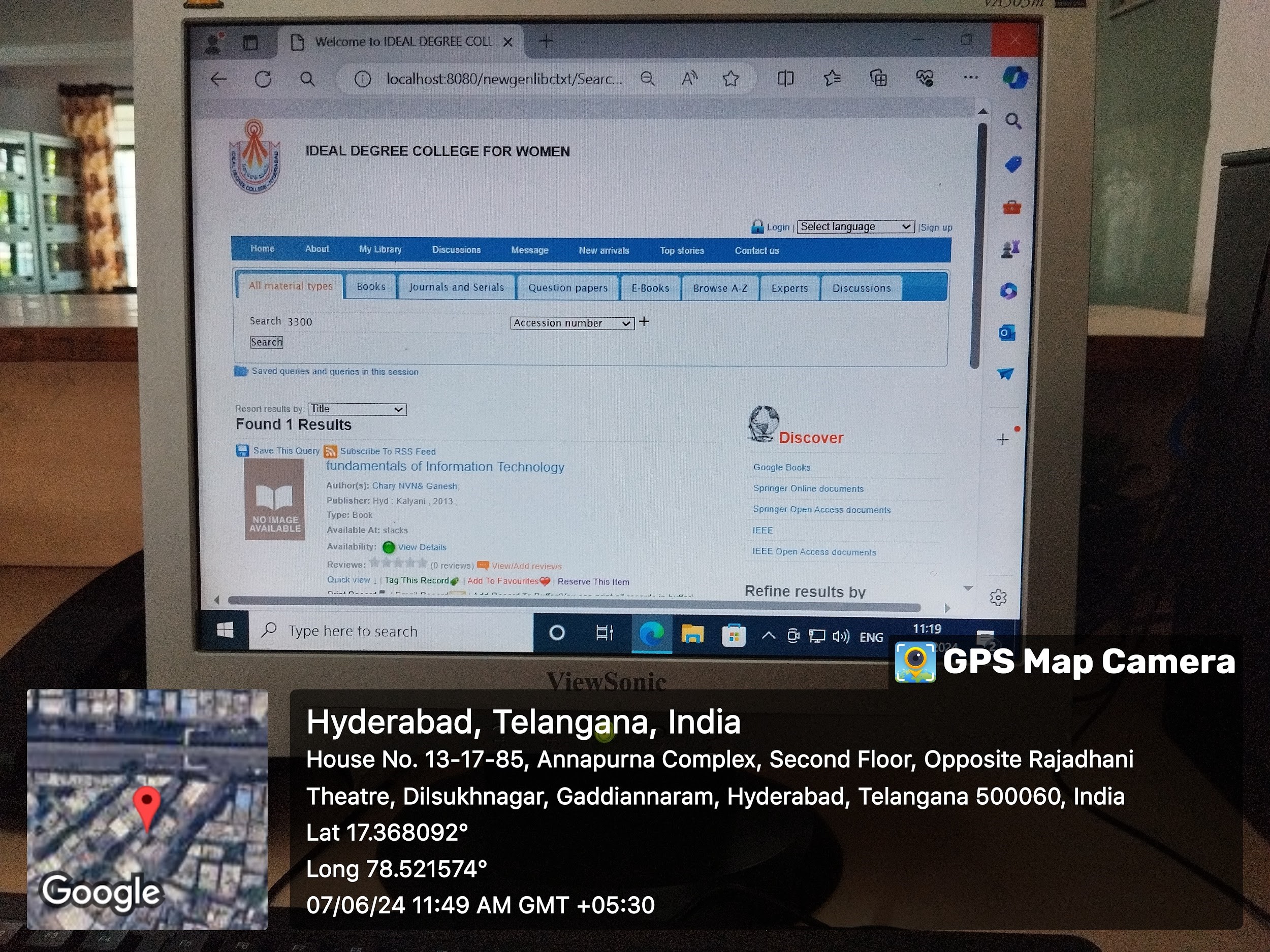Open New arrivals menu item
1270x952 pixels.
coord(604,251)
